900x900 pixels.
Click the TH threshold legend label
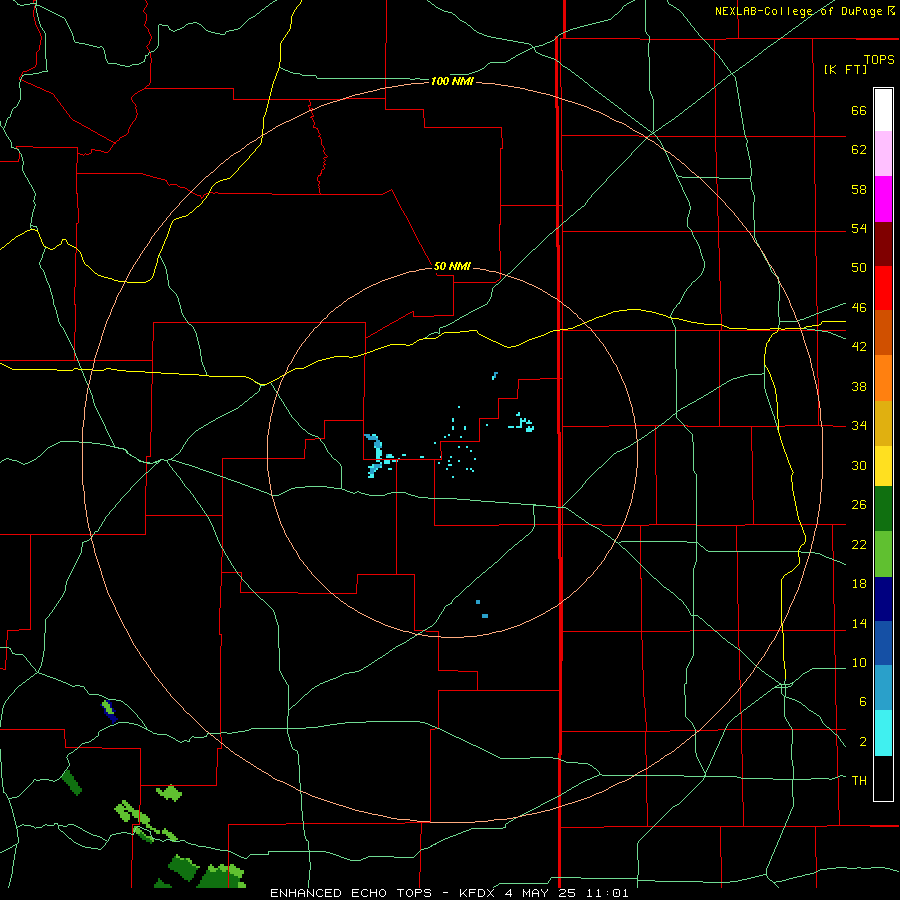[859, 780]
